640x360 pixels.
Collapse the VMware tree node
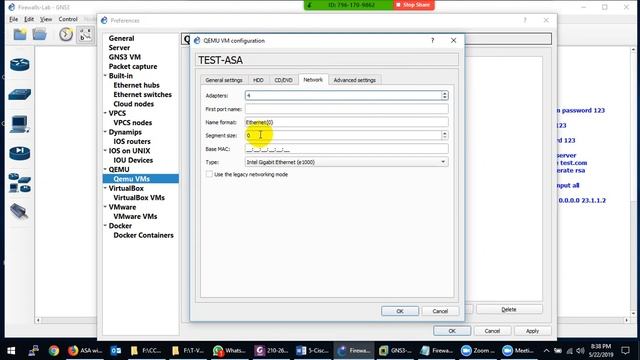pyautogui.click(x=105, y=207)
